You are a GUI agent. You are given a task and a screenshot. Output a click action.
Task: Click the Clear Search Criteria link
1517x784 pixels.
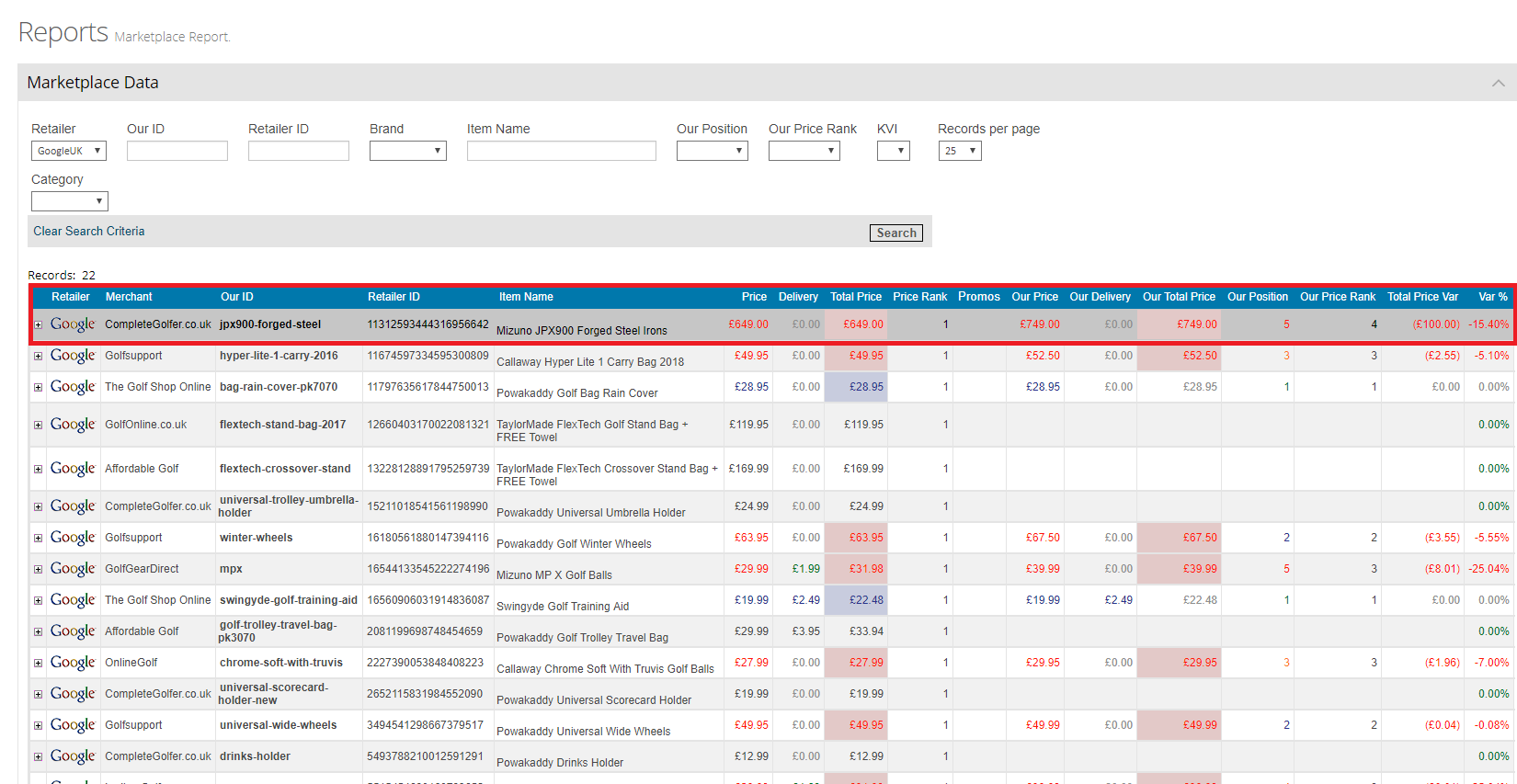click(89, 232)
